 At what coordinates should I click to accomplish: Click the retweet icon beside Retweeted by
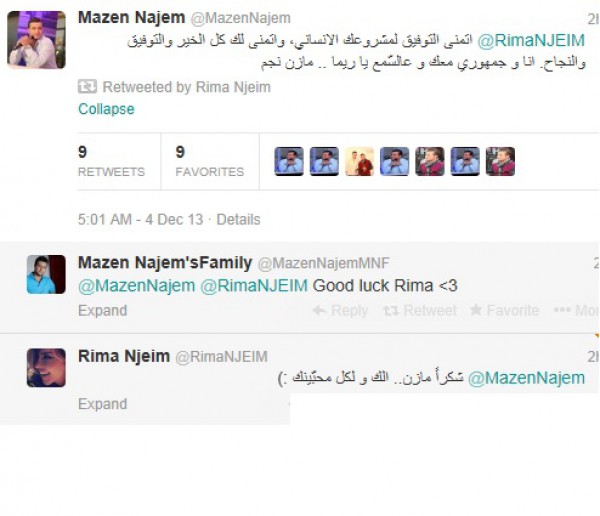coord(87,87)
